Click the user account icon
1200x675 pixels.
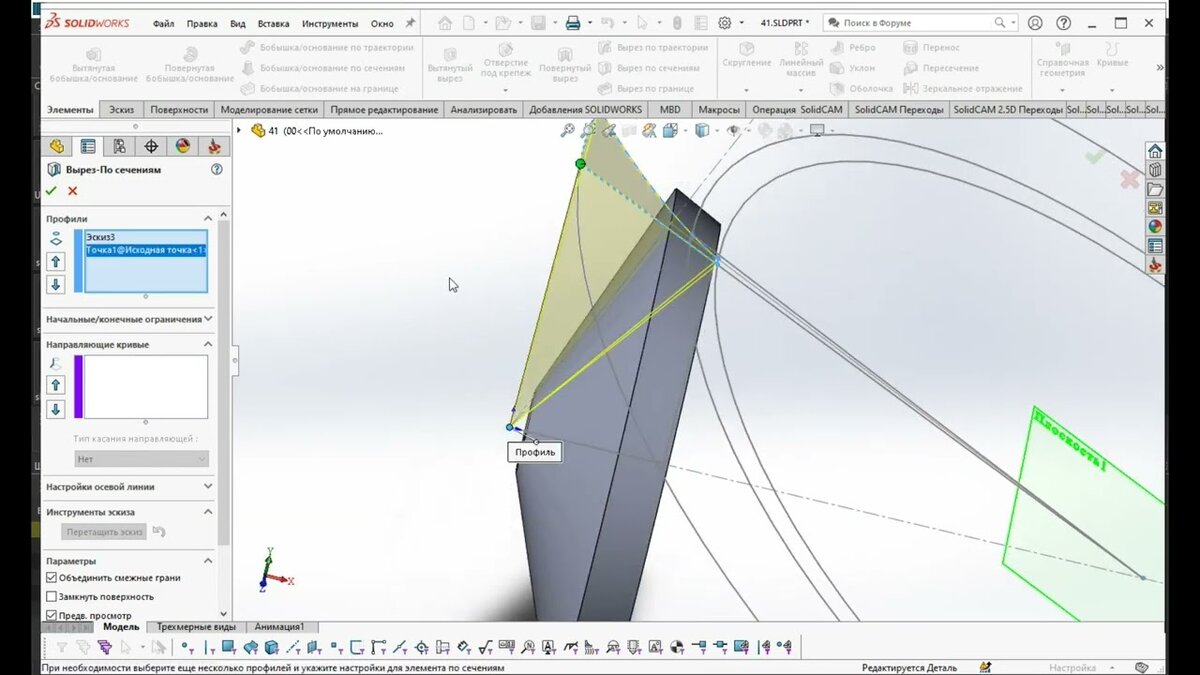pyautogui.click(x=1035, y=23)
